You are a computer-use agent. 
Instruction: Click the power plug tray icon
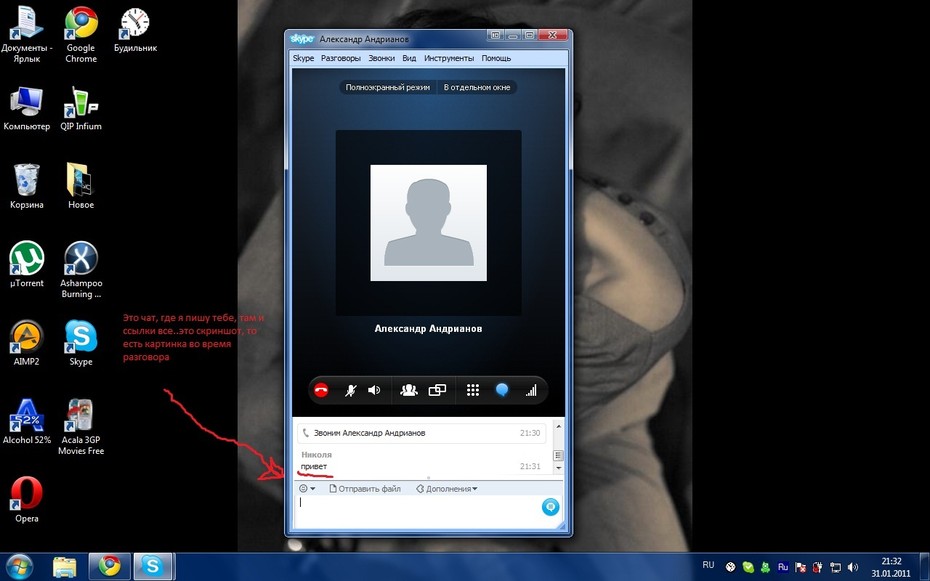pyautogui.click(x=817, y=567)
